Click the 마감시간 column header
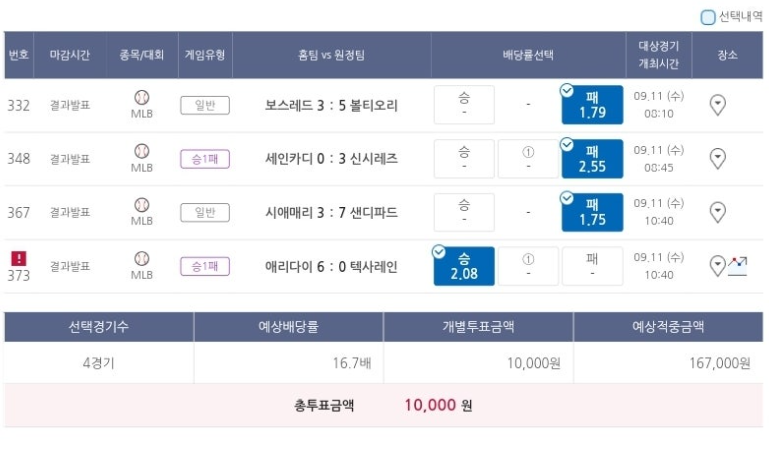 [70, 55]
